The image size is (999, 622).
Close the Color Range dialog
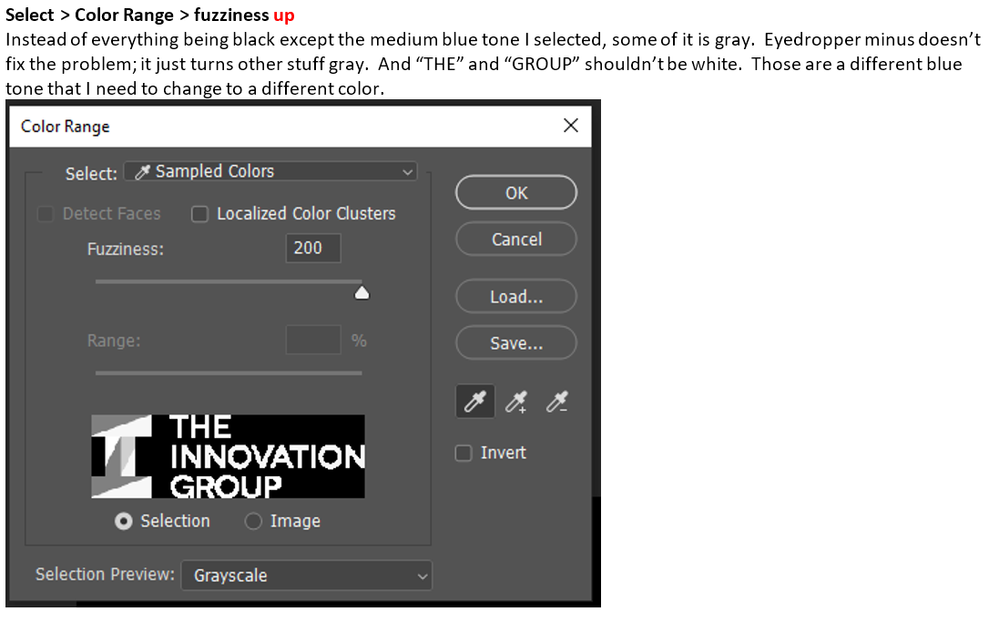[571, 126]
